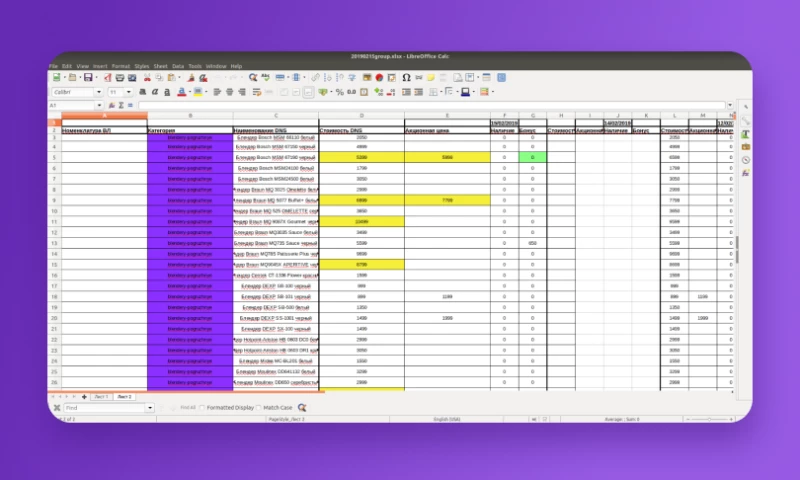Click the Underline formatting icon

(x=167, y=92)
